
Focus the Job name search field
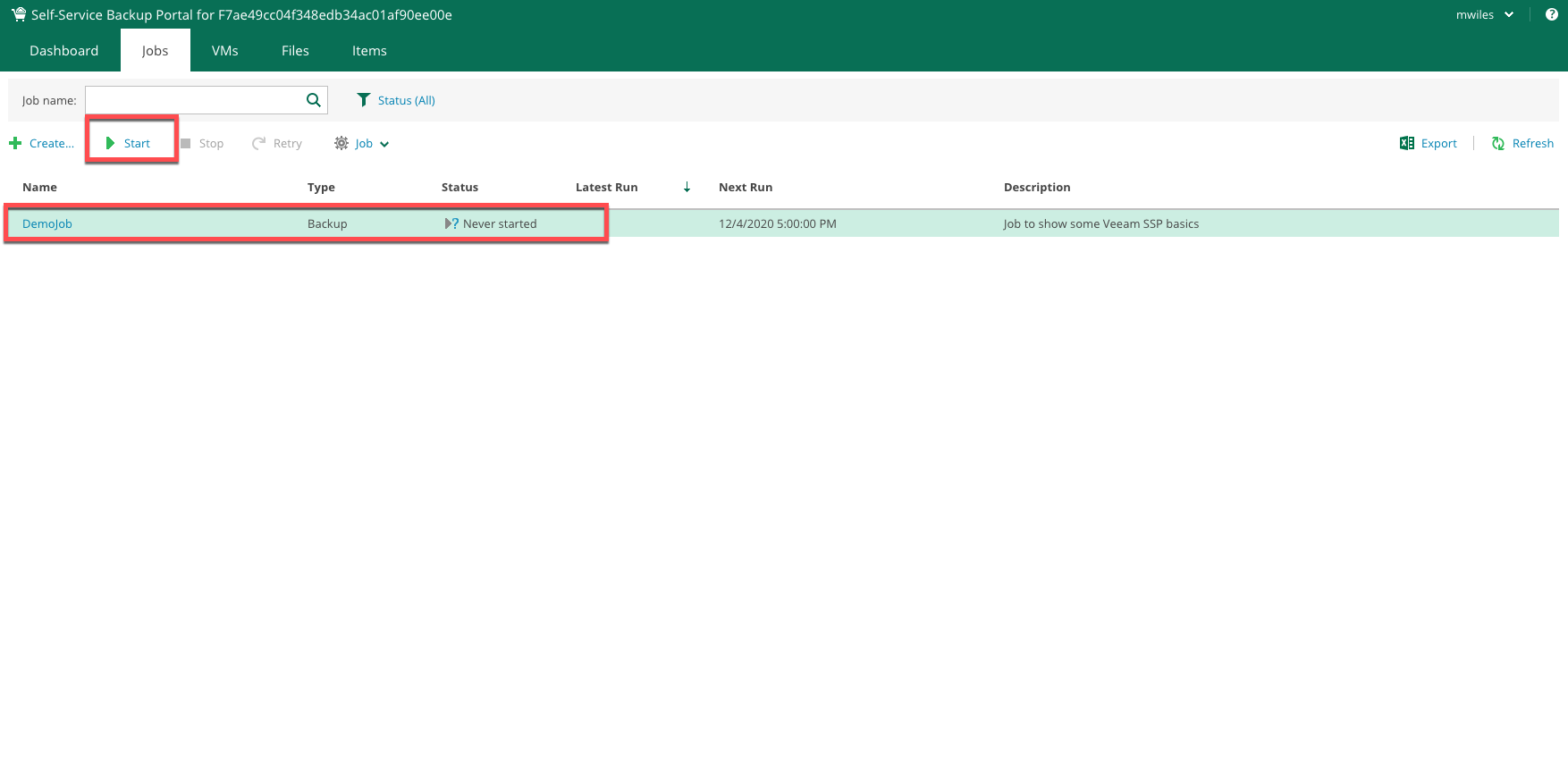(194, 100)
